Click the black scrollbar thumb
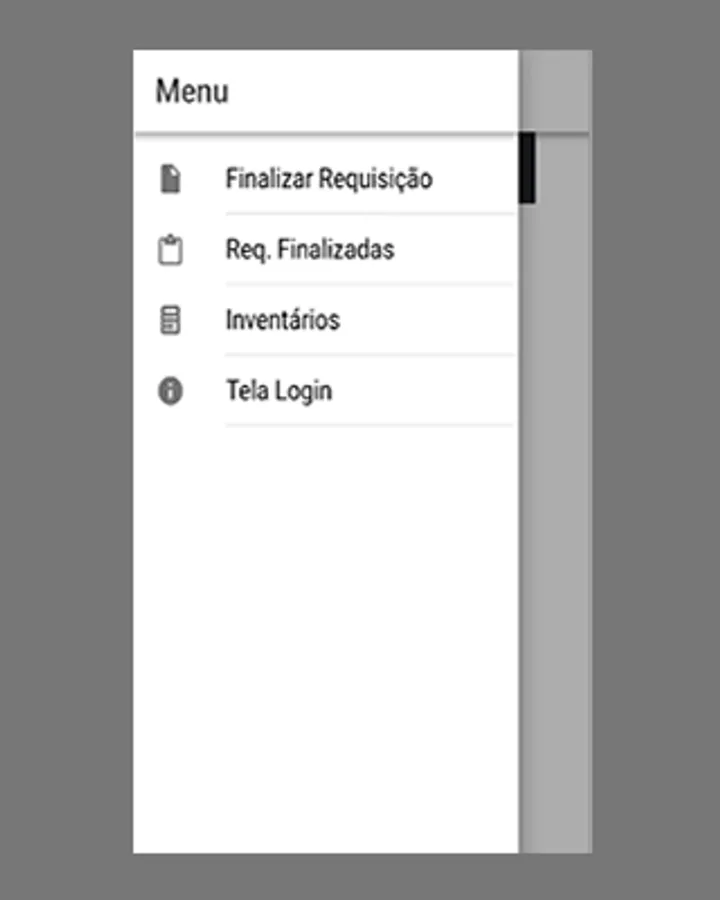Screen dimensions: 720x900 click(527, 168)
